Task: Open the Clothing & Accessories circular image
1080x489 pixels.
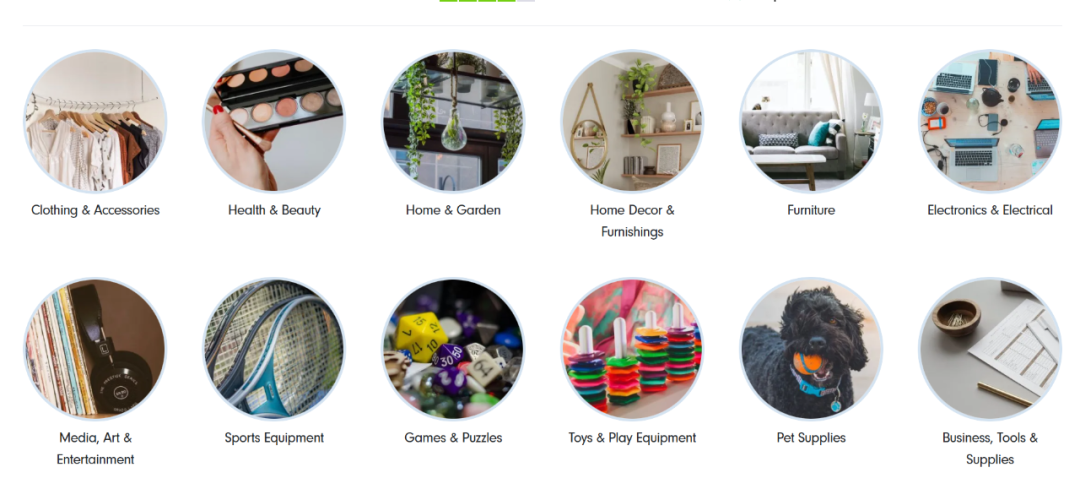Action: [95, 121]
